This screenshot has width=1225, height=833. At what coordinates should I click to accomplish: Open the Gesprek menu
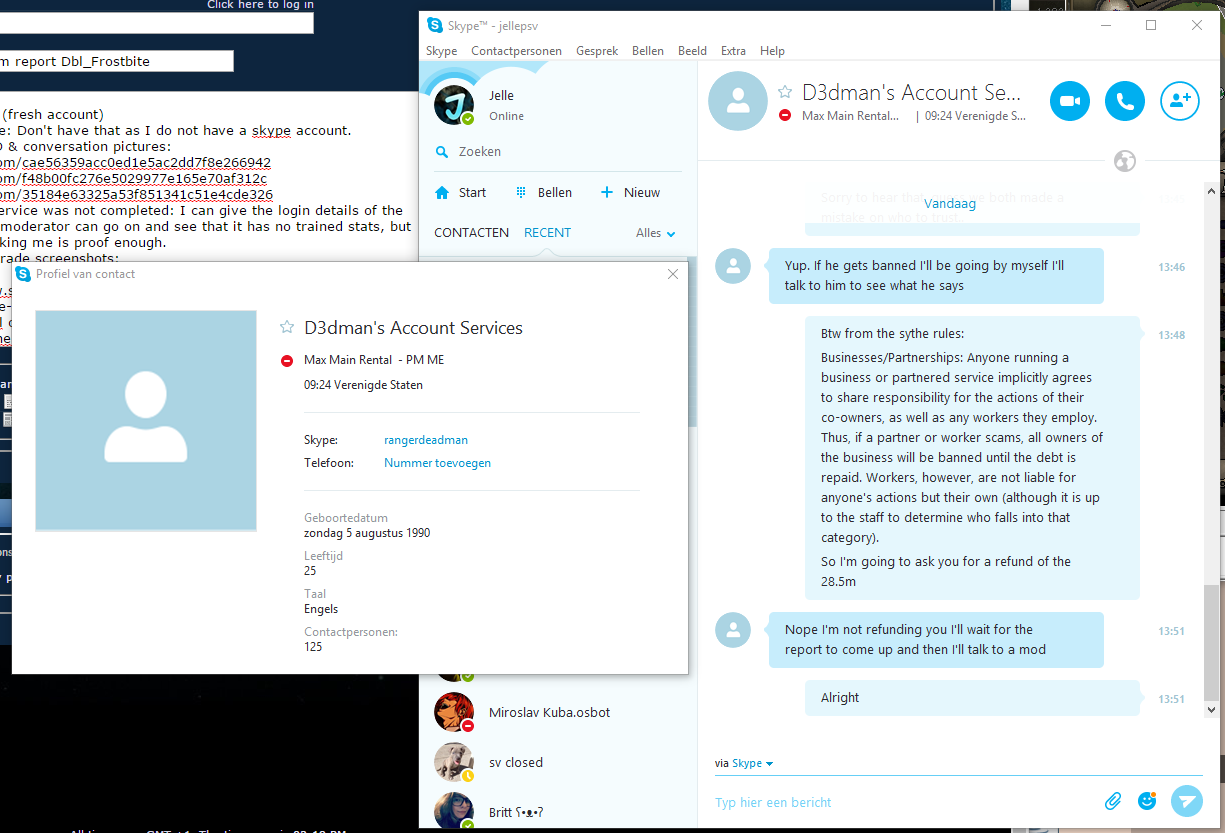pyautogui.click(x=597, y=51)
